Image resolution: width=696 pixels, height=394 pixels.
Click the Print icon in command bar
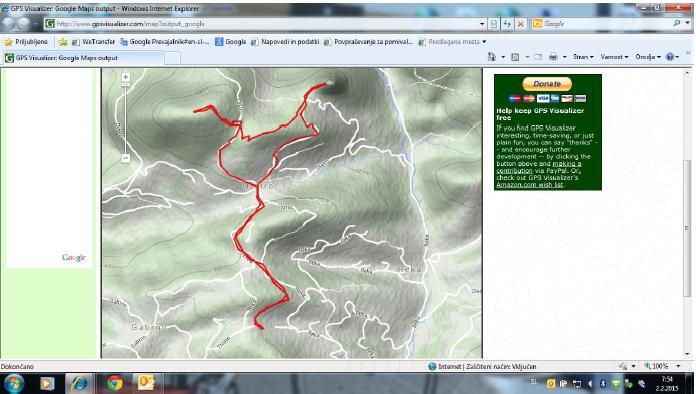pyautogui.click(x=553, y=57)
